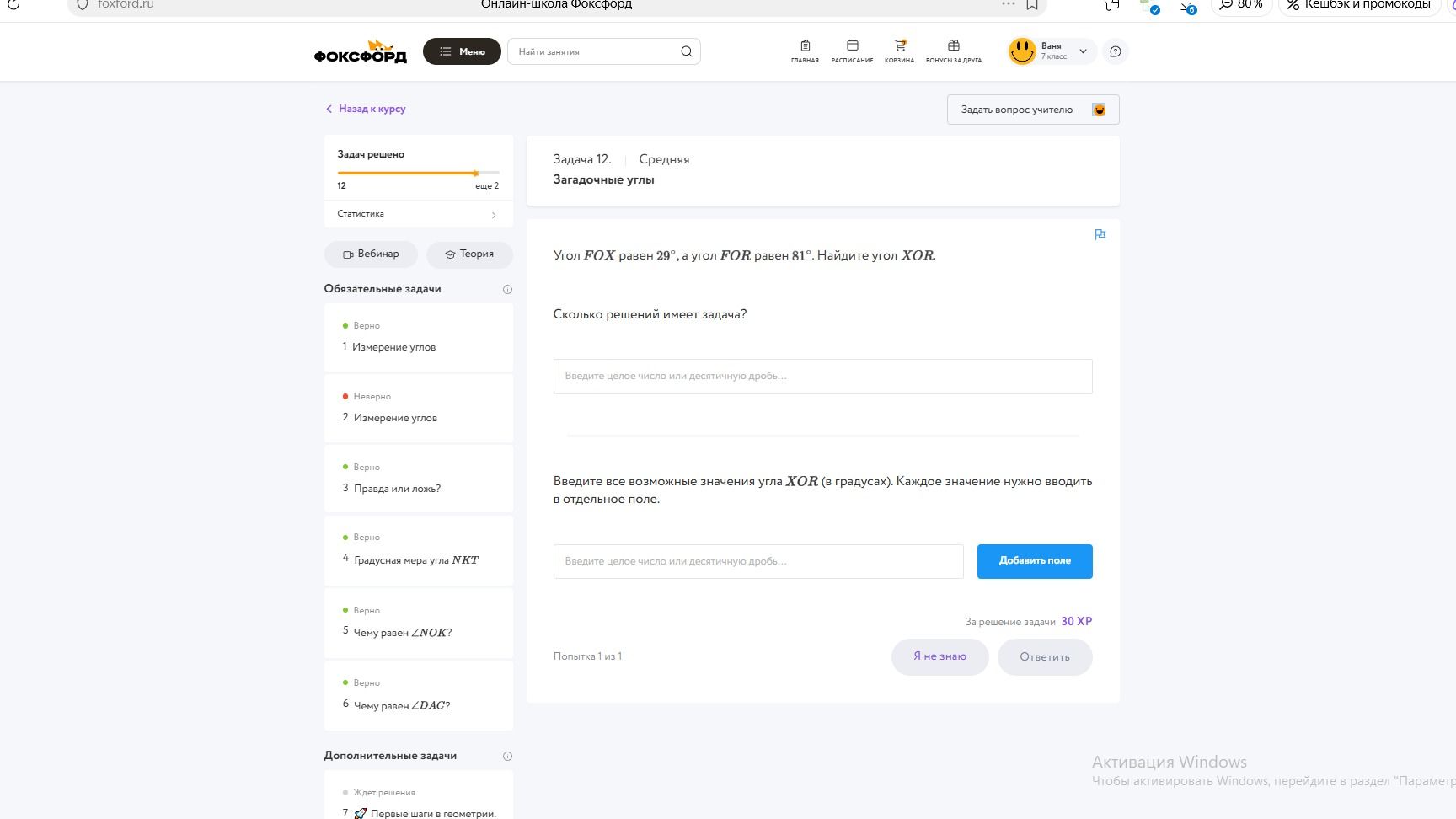1456x819 pixels.
Task: Click the Задач решено progress bar
Action: point(418,173)
